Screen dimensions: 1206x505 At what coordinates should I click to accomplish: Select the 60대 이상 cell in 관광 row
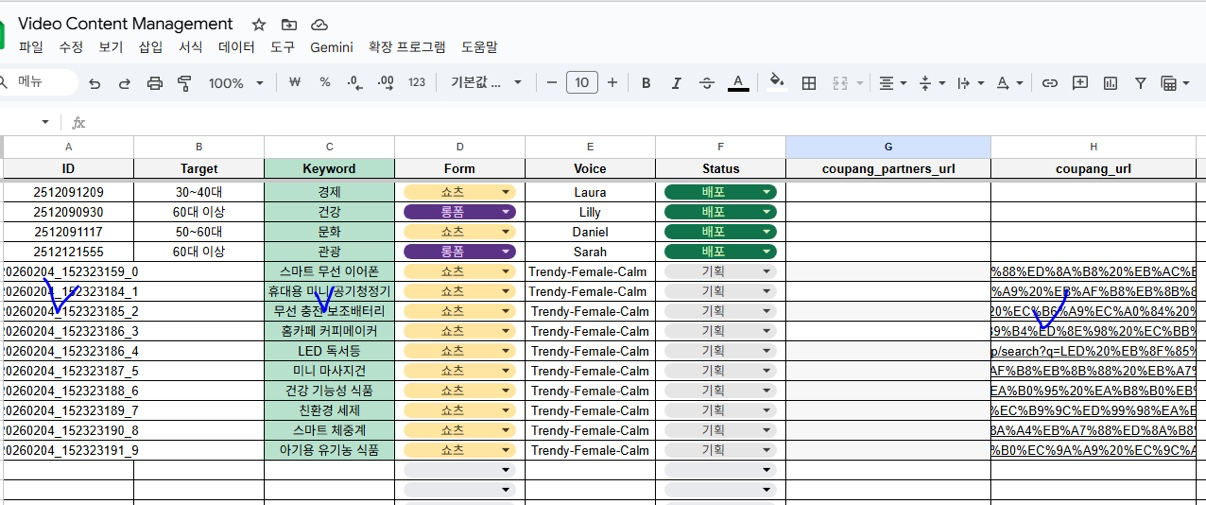tap(199, 252)
